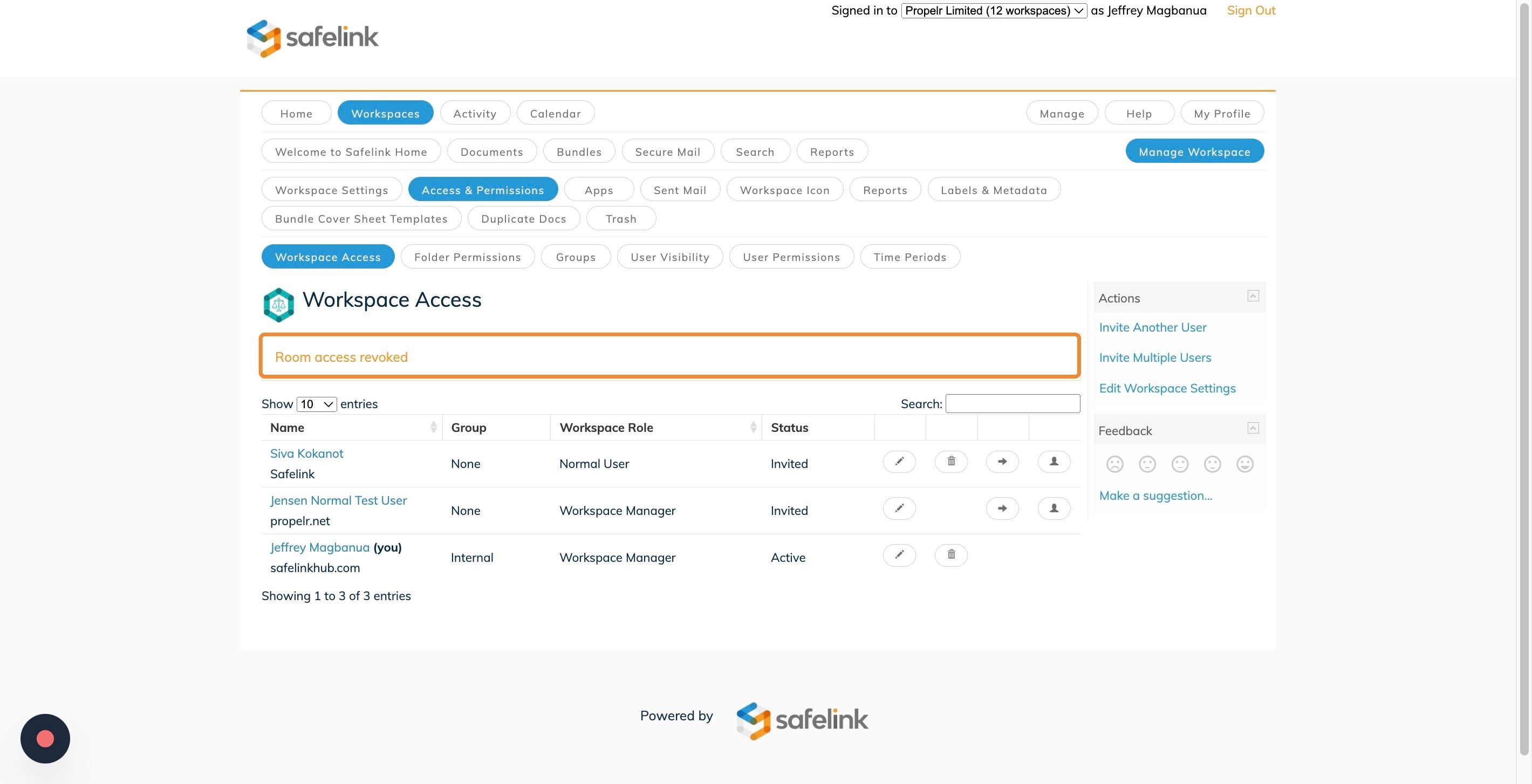This screenshot has width=1532, height=784.
Task: Open the Show entries count dropdown
Action: pyautogui.click(x=317, y=404)
